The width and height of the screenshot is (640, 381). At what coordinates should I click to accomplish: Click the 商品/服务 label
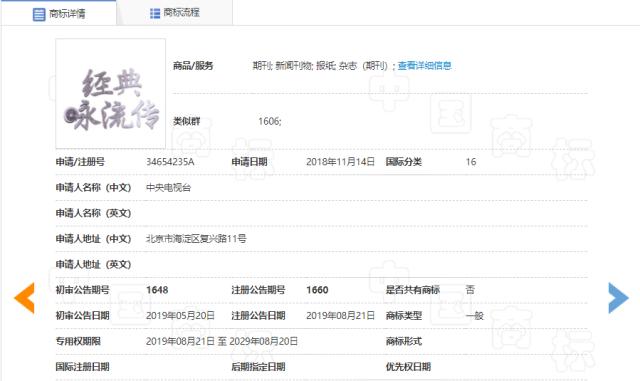click(x=193, y=65)
